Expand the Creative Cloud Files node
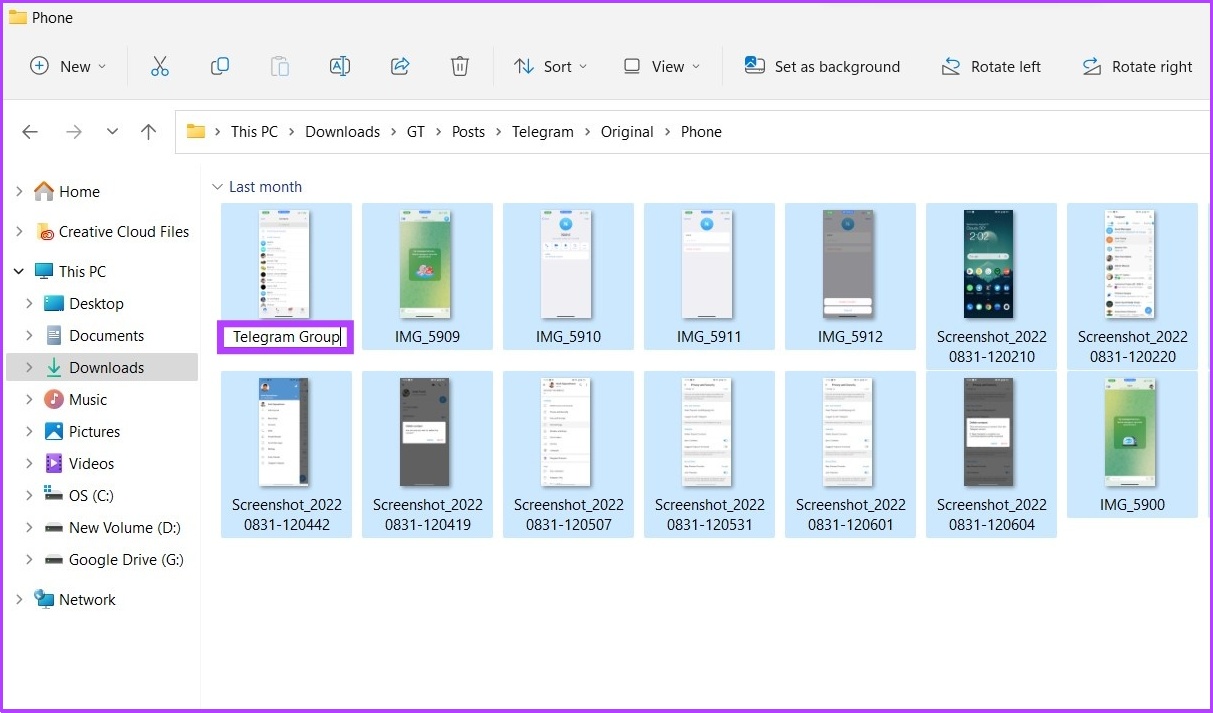 tap(19, 231)
